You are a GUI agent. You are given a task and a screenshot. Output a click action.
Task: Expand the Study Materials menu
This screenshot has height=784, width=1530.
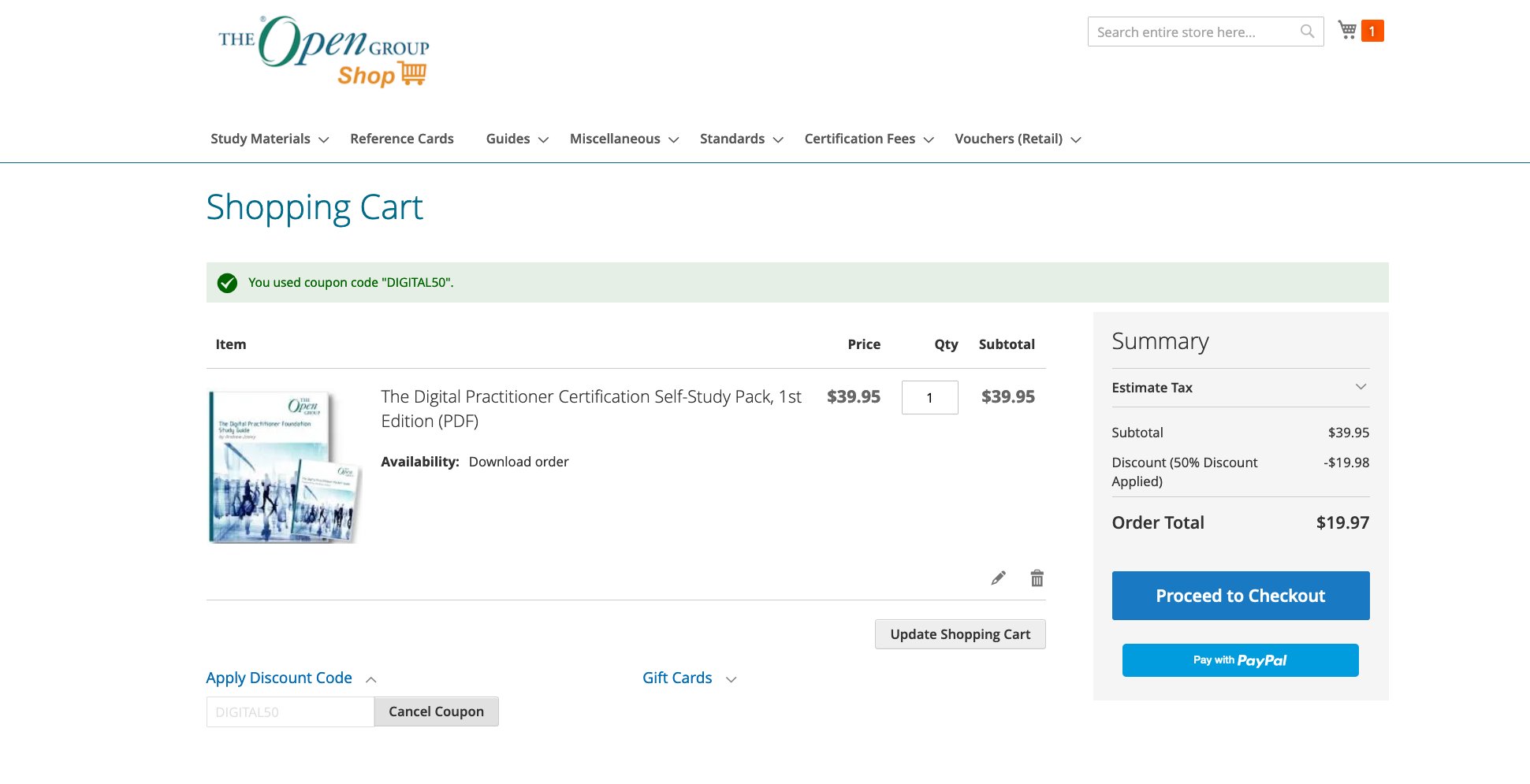click(270, 139)
